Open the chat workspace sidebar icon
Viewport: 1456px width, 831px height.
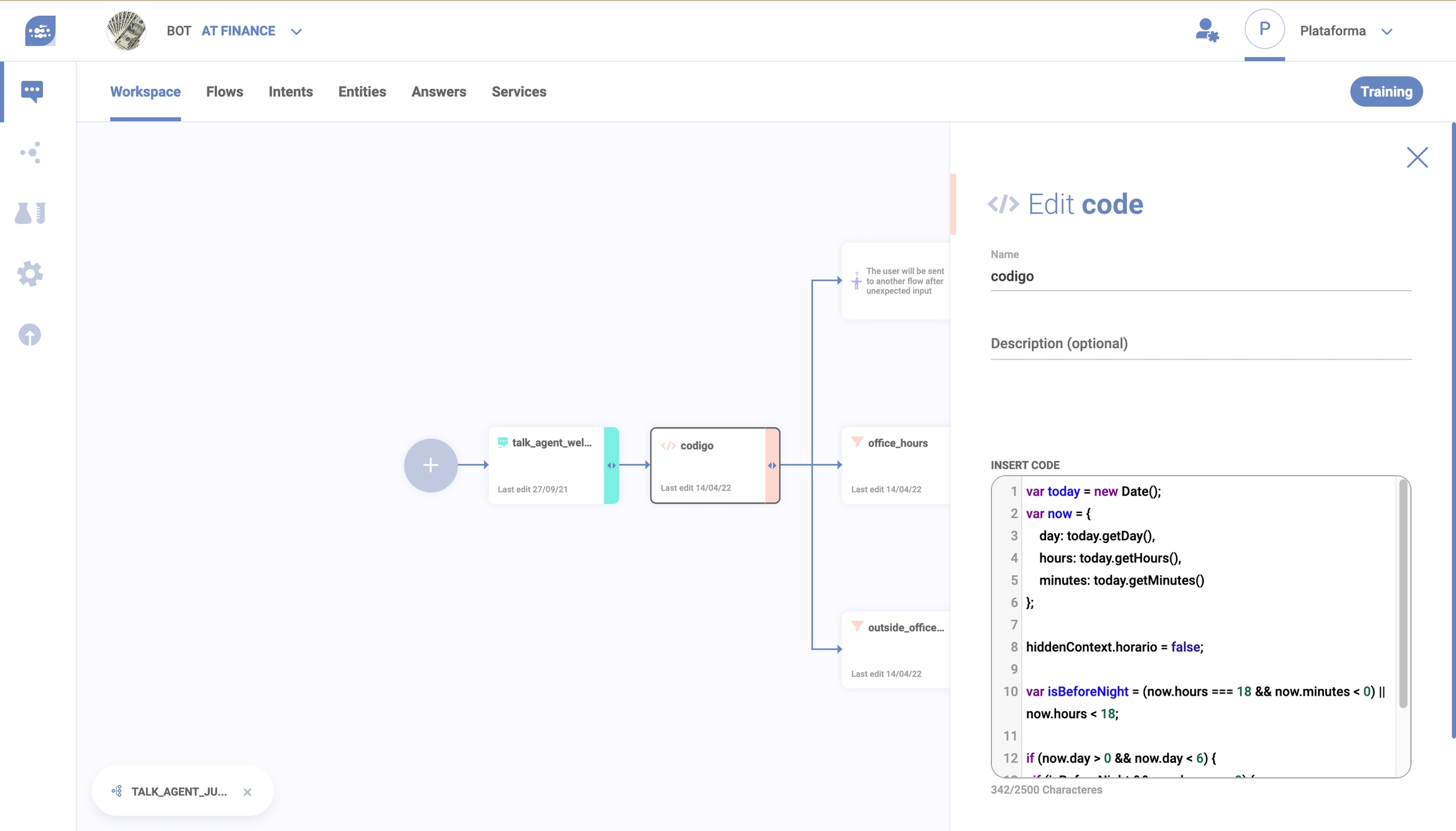(x=32, y=91)
